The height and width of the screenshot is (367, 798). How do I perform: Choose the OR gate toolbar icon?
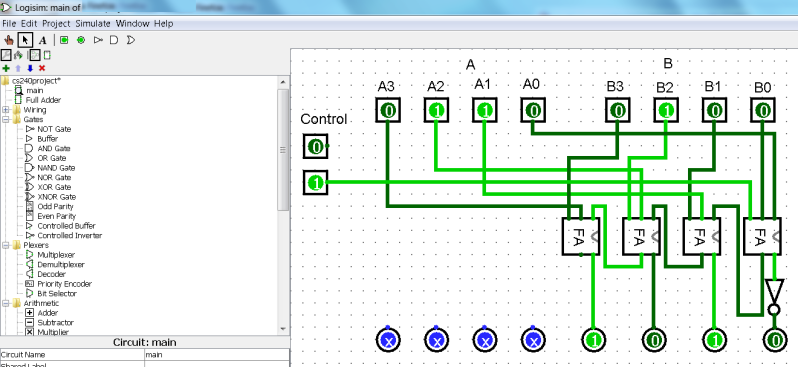[130, 40]
